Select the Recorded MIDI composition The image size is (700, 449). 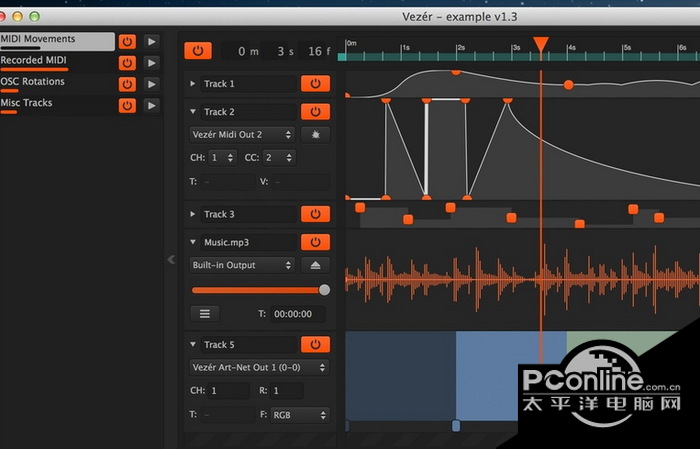point(57,62)
